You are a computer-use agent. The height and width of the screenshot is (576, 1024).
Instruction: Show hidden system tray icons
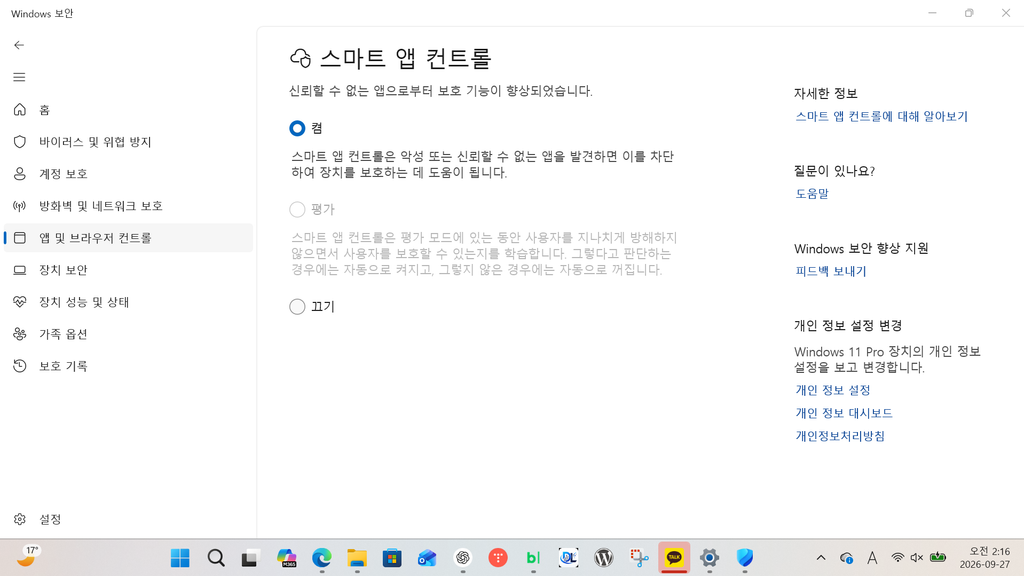(821, 558)
